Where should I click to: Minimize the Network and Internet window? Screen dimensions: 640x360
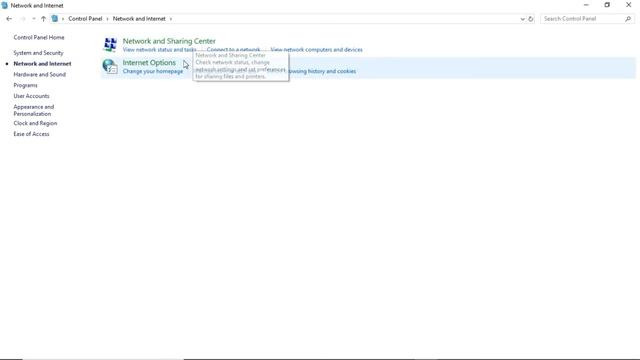(586, 5)
